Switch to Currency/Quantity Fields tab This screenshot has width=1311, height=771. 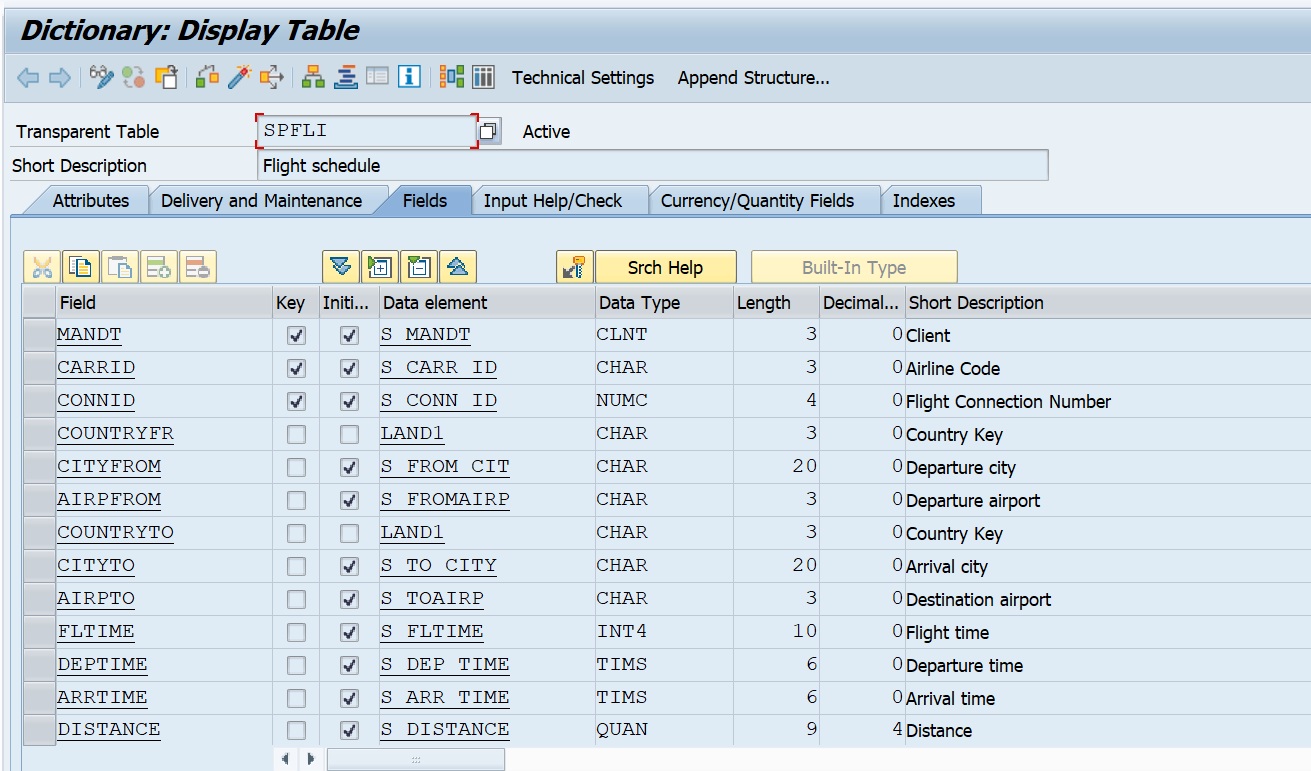point(758,200)
